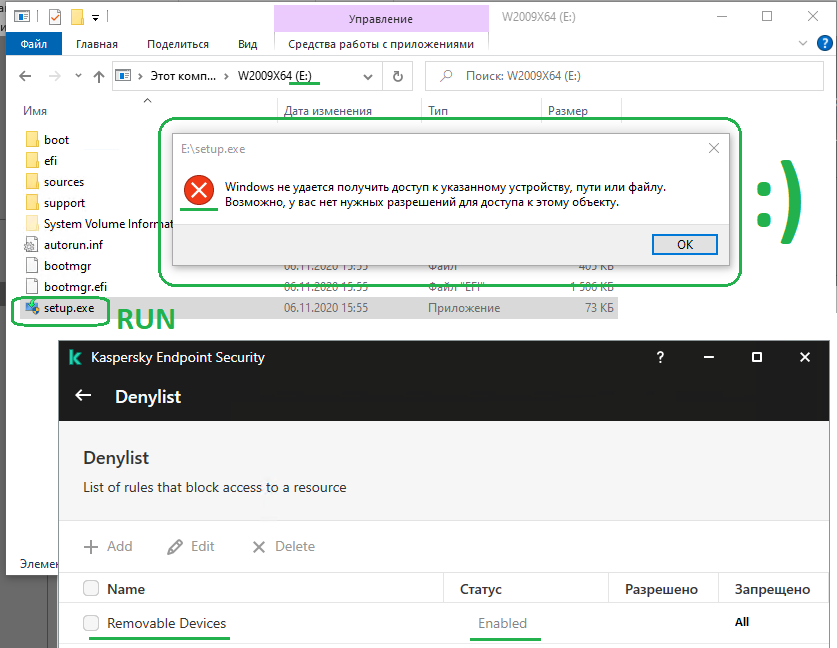The image size is (837, 648).
Task: Click the Enabled status of Removable Devices
Action: tap(502, 623)
